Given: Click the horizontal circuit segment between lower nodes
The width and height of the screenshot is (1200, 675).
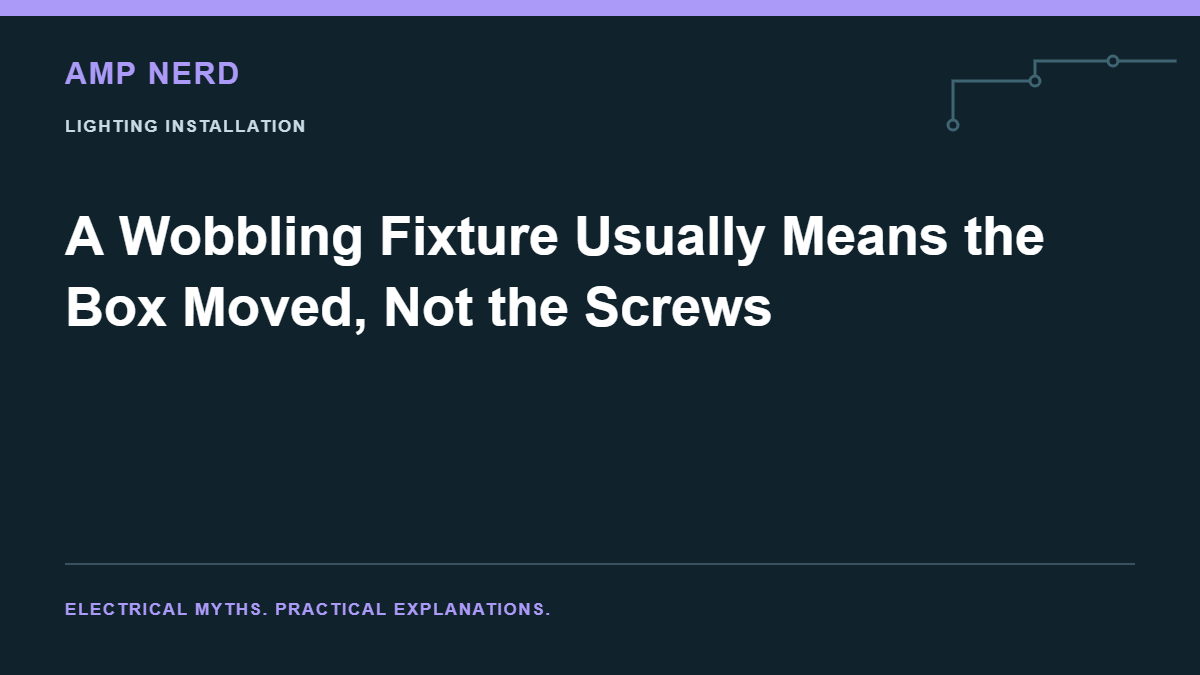Looking at the screenshot, I should tap(992, 81).
